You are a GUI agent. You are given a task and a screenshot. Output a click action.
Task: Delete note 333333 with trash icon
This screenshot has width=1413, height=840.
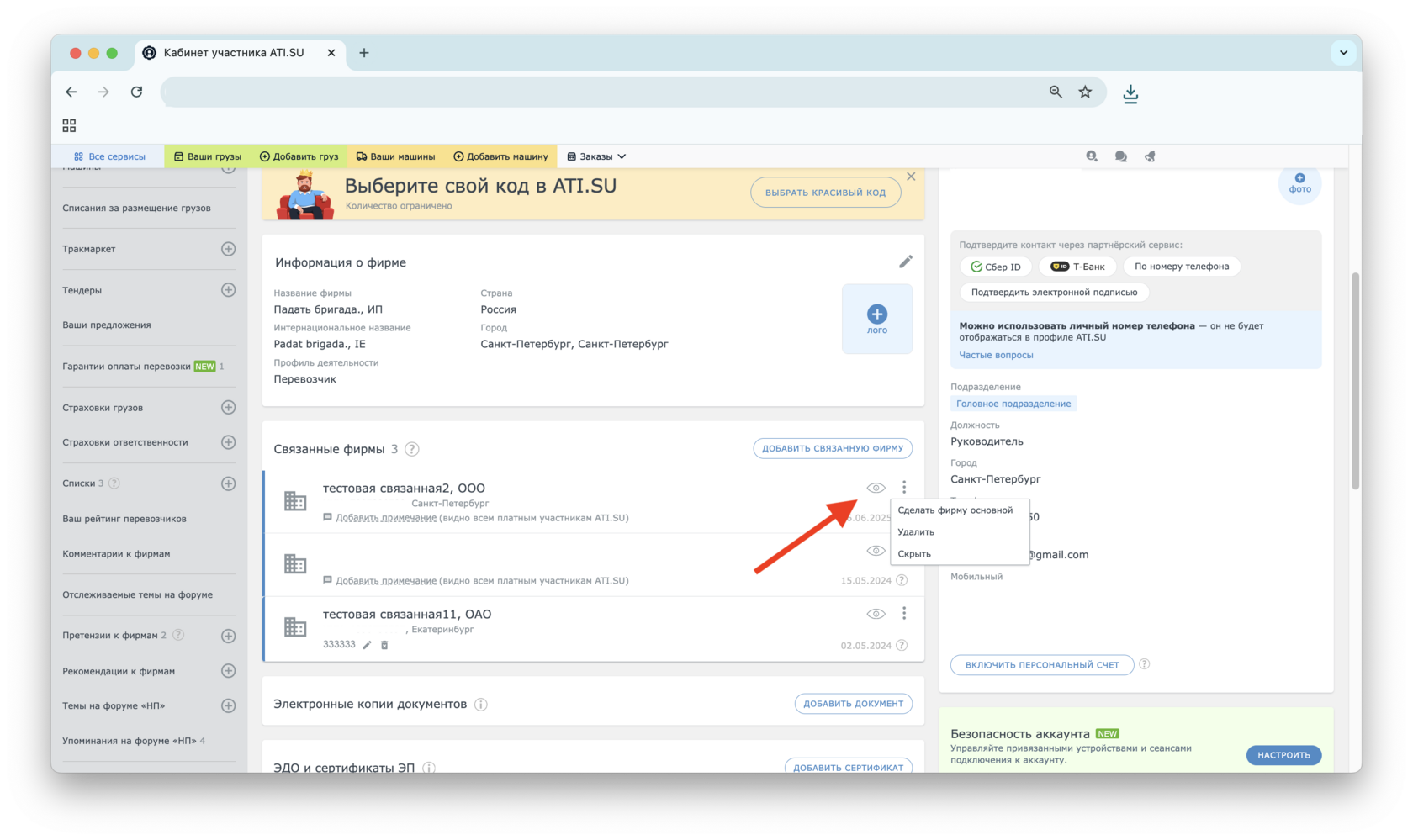coord(384,645)
